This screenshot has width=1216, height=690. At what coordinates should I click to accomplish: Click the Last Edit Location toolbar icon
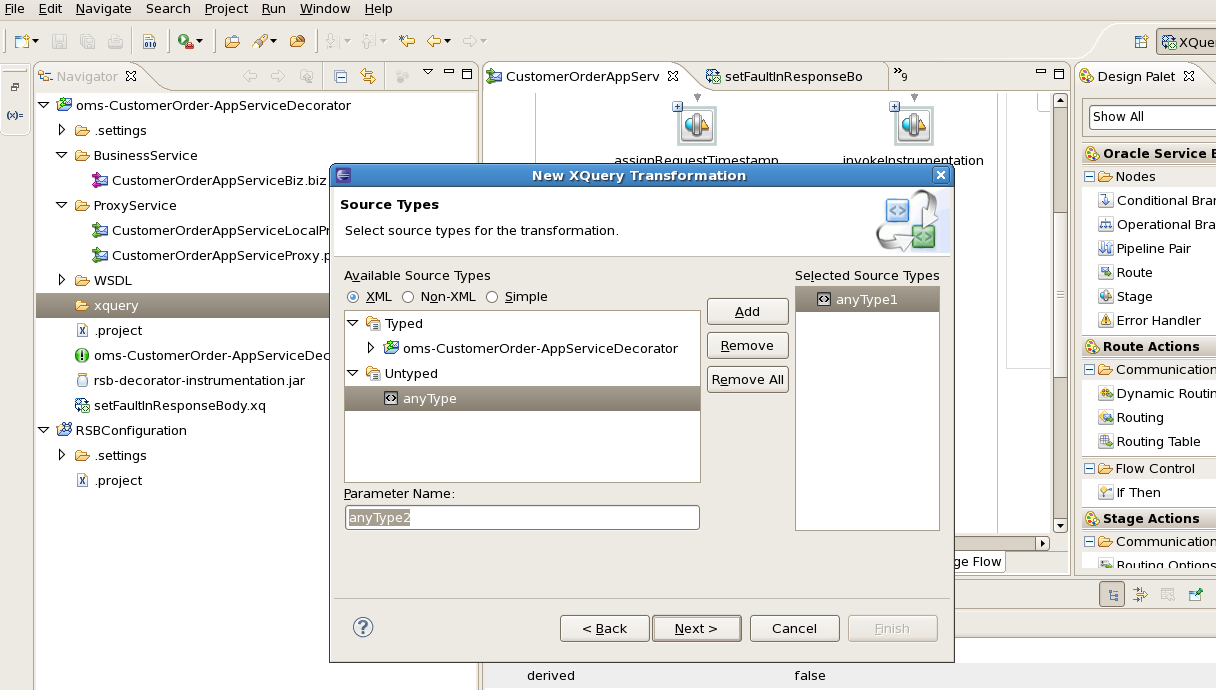point(406,41)
